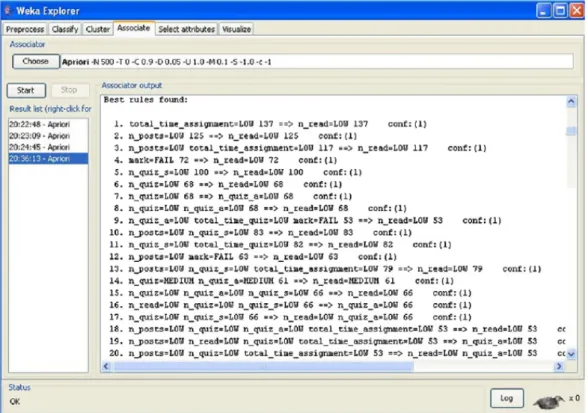Click the OK status text

coord(15,402)
